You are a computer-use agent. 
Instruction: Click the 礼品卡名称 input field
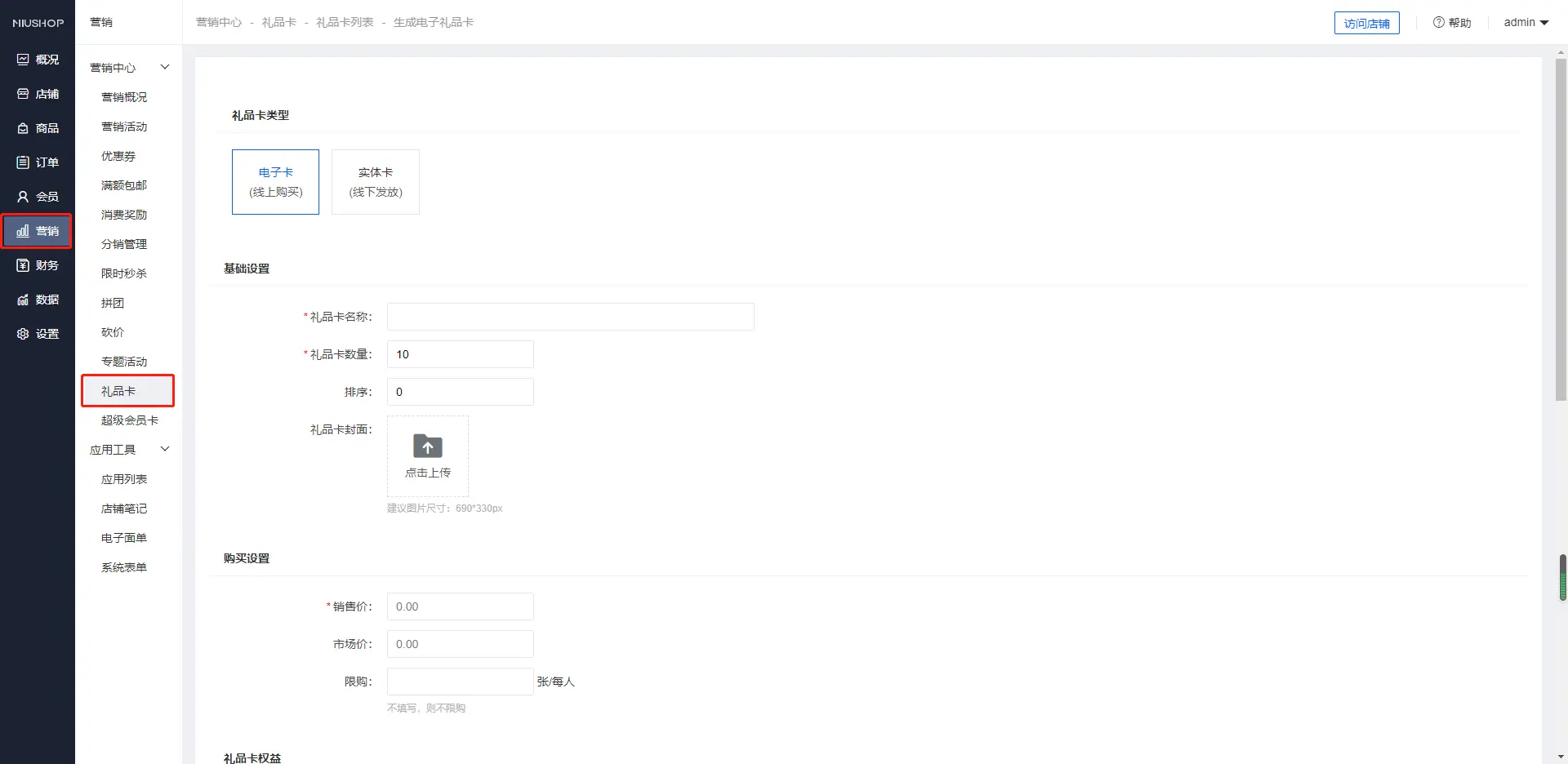tap(570, 317)
